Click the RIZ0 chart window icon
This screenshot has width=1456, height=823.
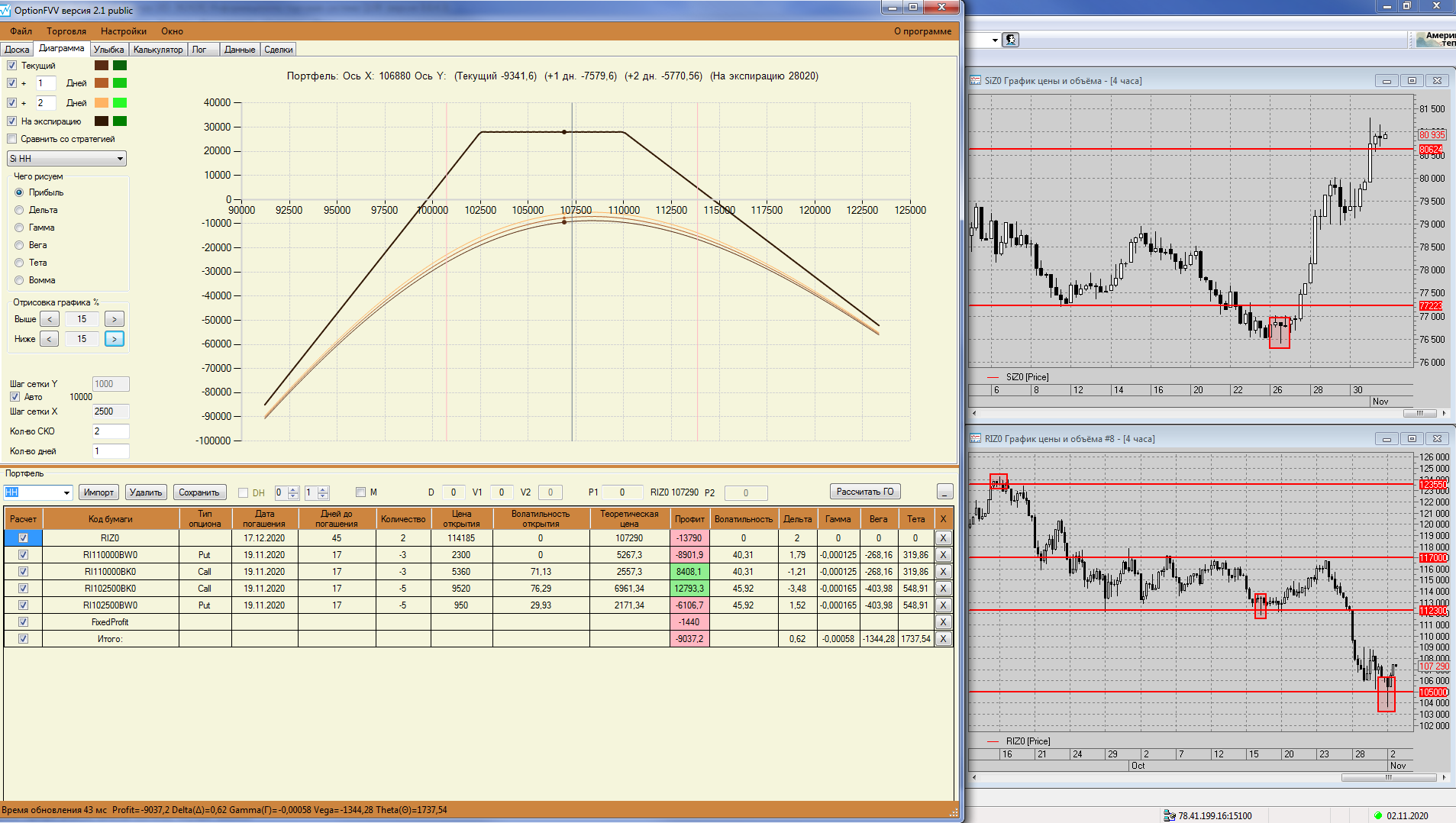tap(975, 438)
